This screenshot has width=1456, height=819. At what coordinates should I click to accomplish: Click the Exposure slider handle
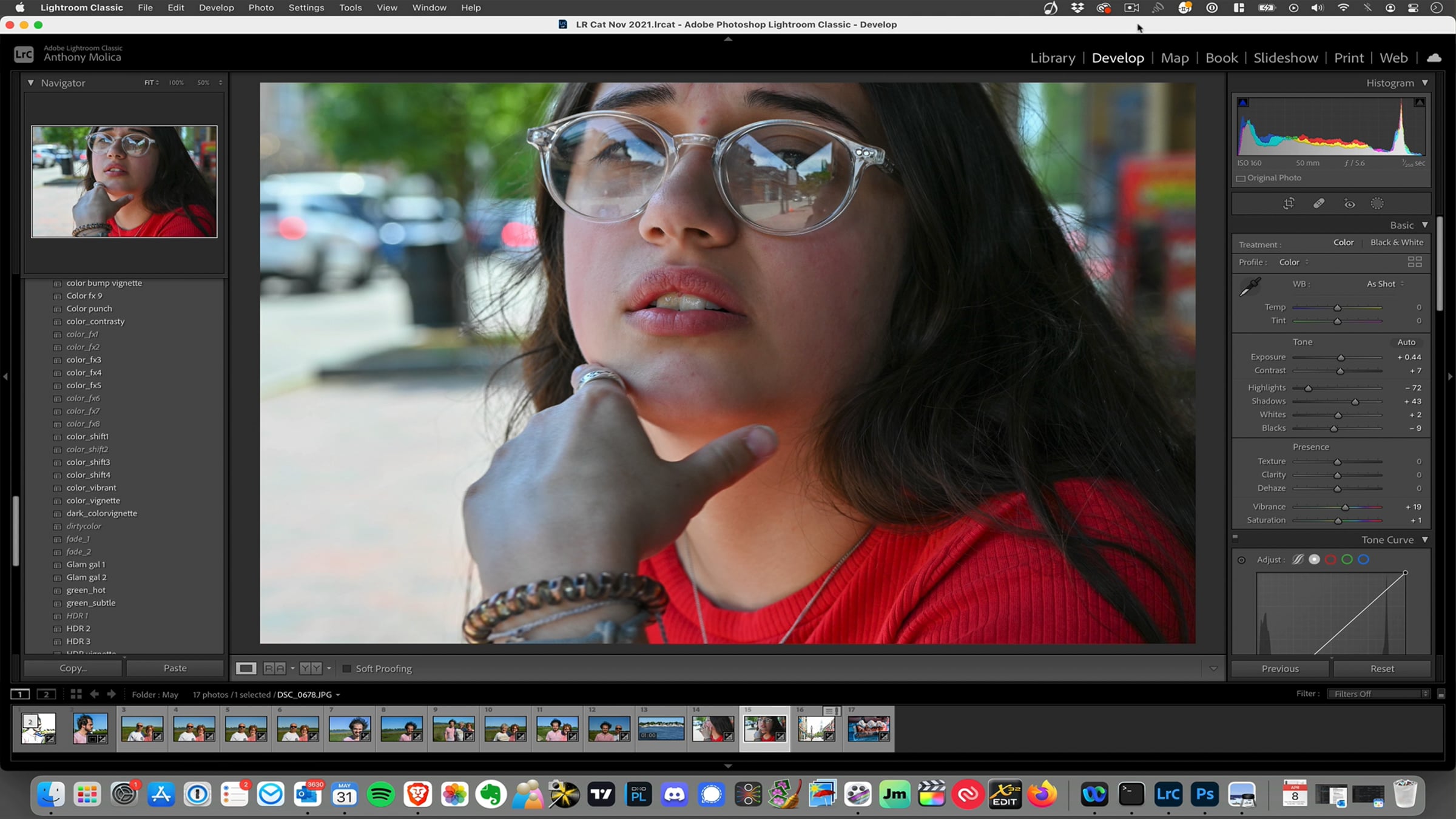1341,358
